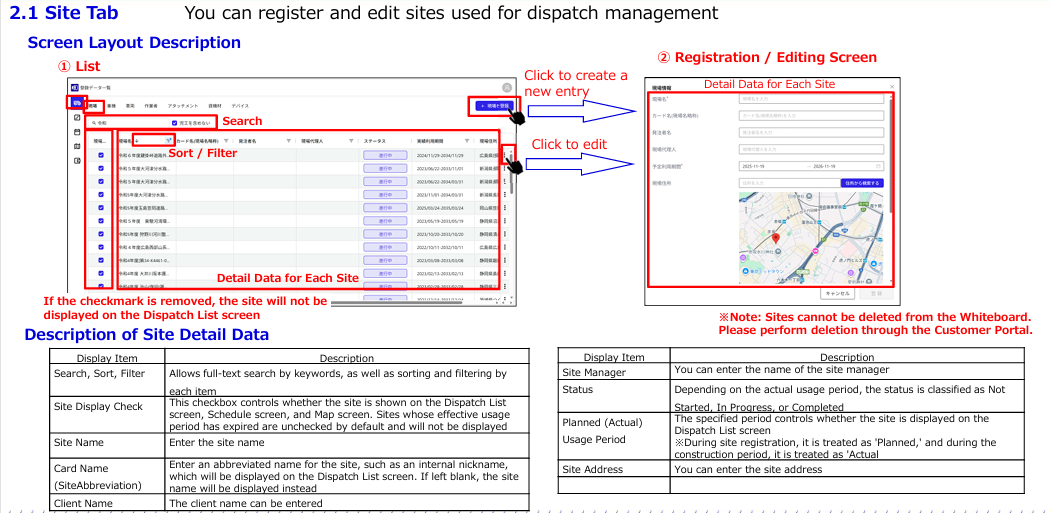
Task: Click the edit note icon in the left sidebar
Action: pyautogui.click(x=76, y=117)
